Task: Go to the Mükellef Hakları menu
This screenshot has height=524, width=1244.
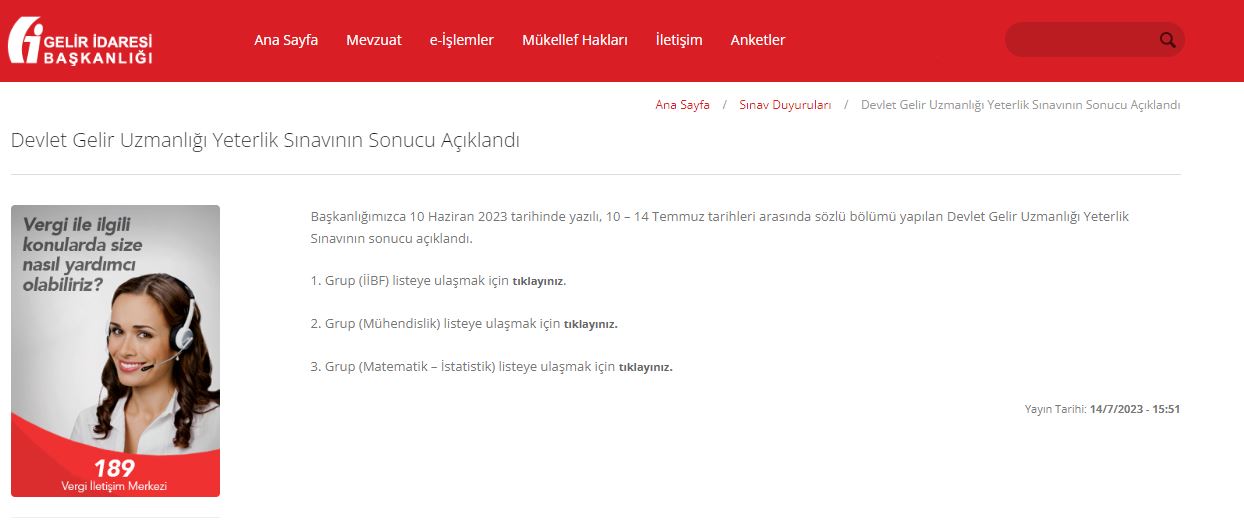Action: tap(574, 40)
